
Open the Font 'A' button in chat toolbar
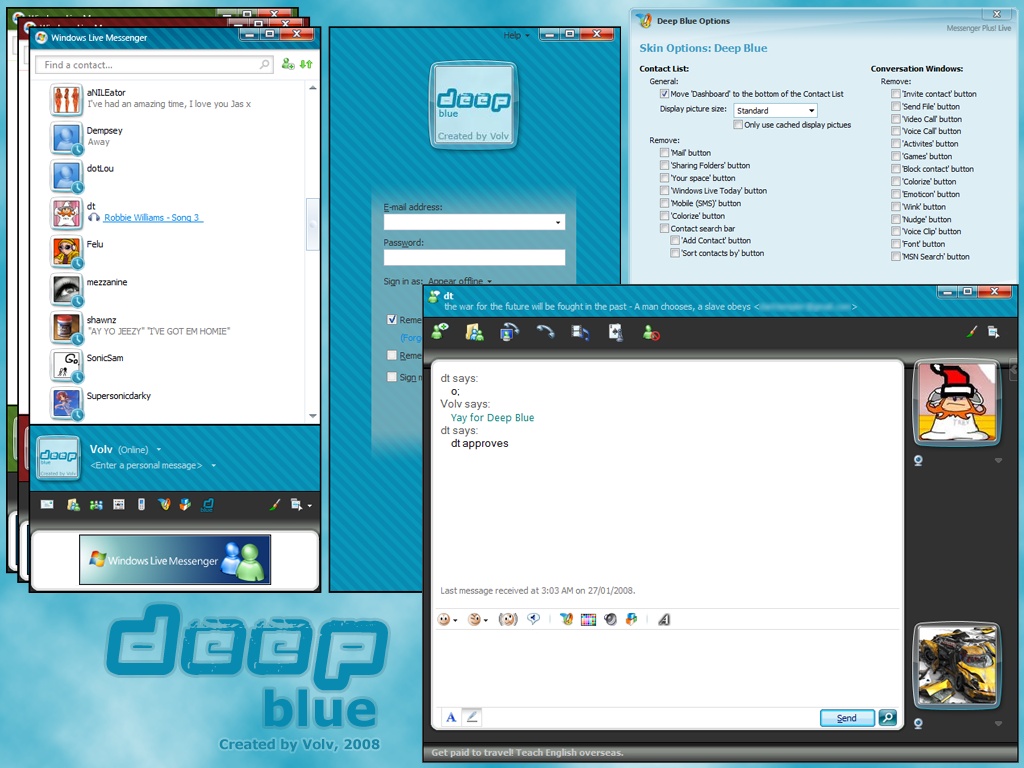point(664,619)
